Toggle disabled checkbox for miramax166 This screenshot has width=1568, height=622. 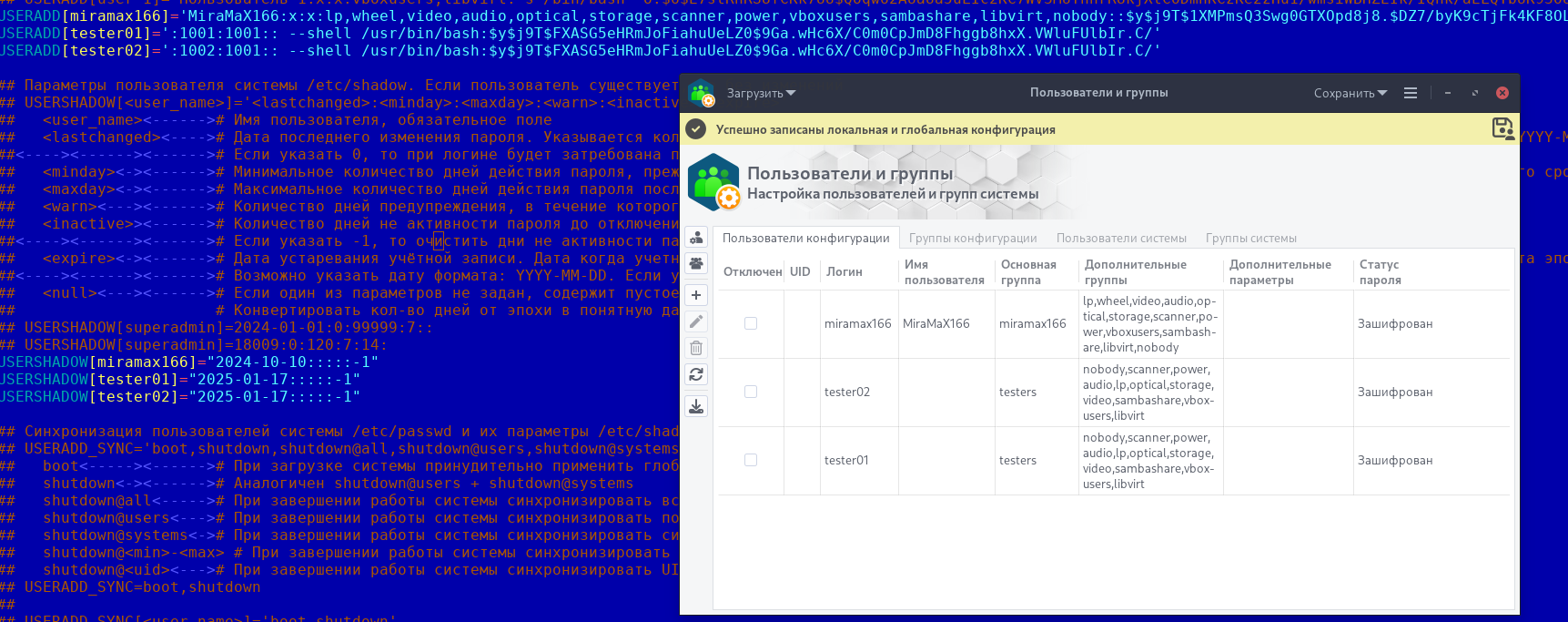(751, 323)
